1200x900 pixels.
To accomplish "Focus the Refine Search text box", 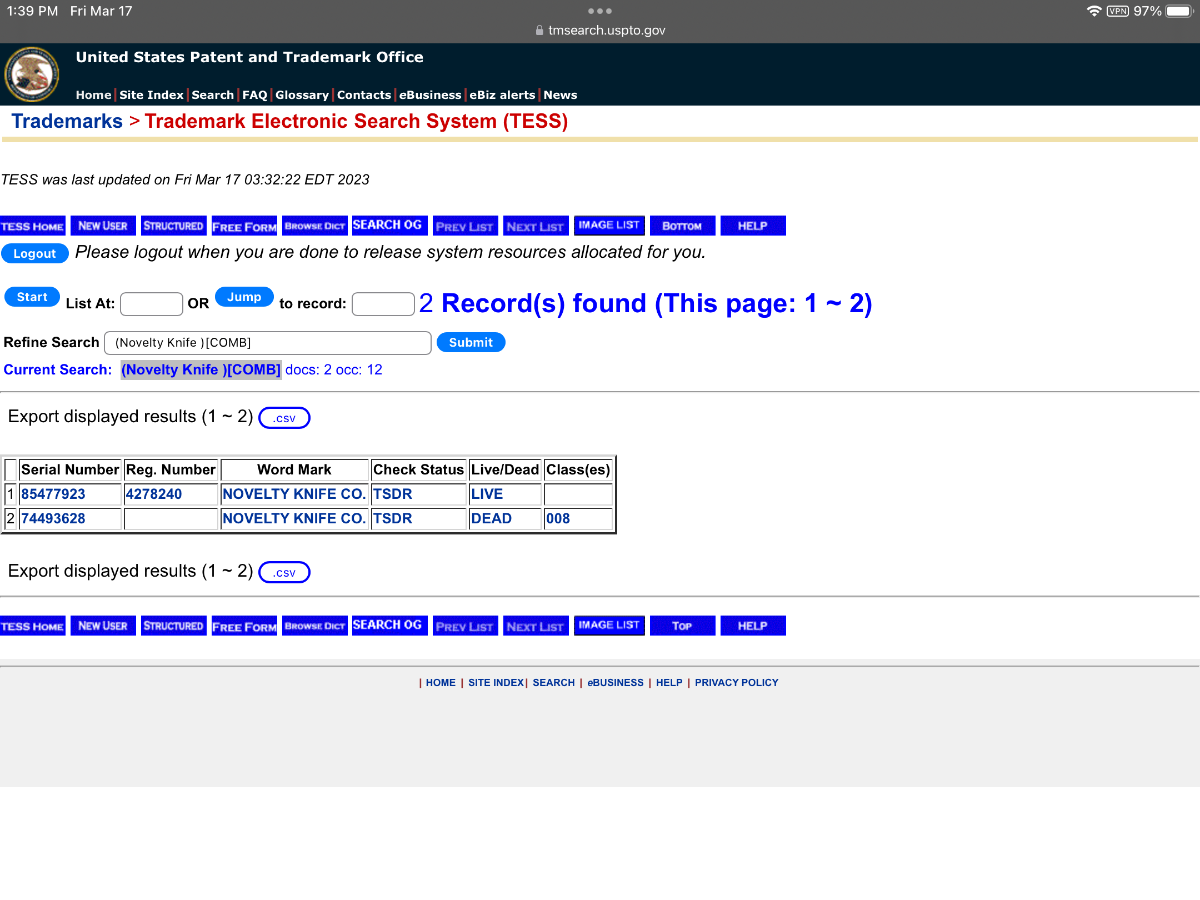I will [x=268, y=343].
